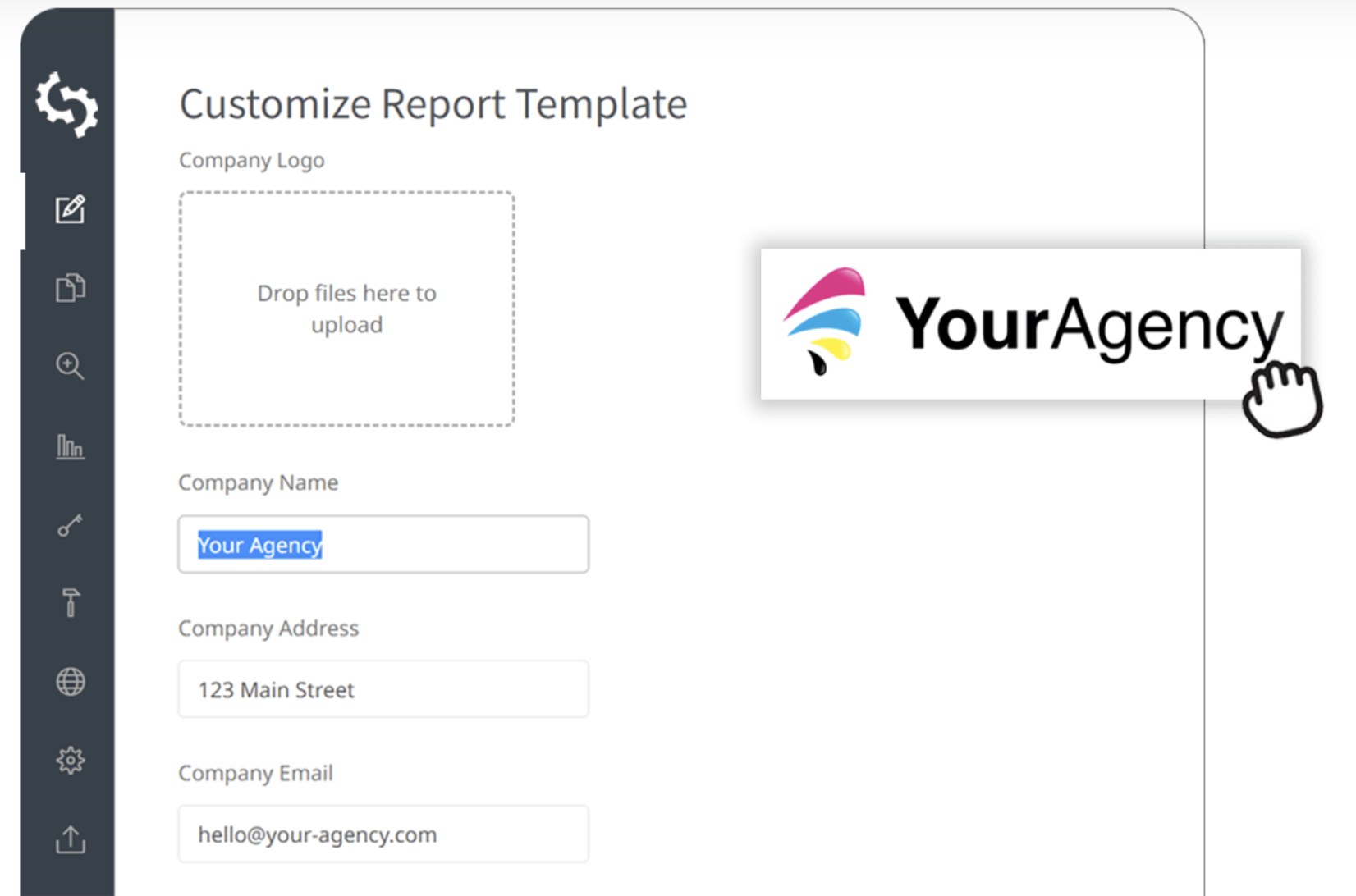The width and height of the screenshot is (1356, 896).
Task: Open the bar chart sidebar section
Action: [70, 446]
